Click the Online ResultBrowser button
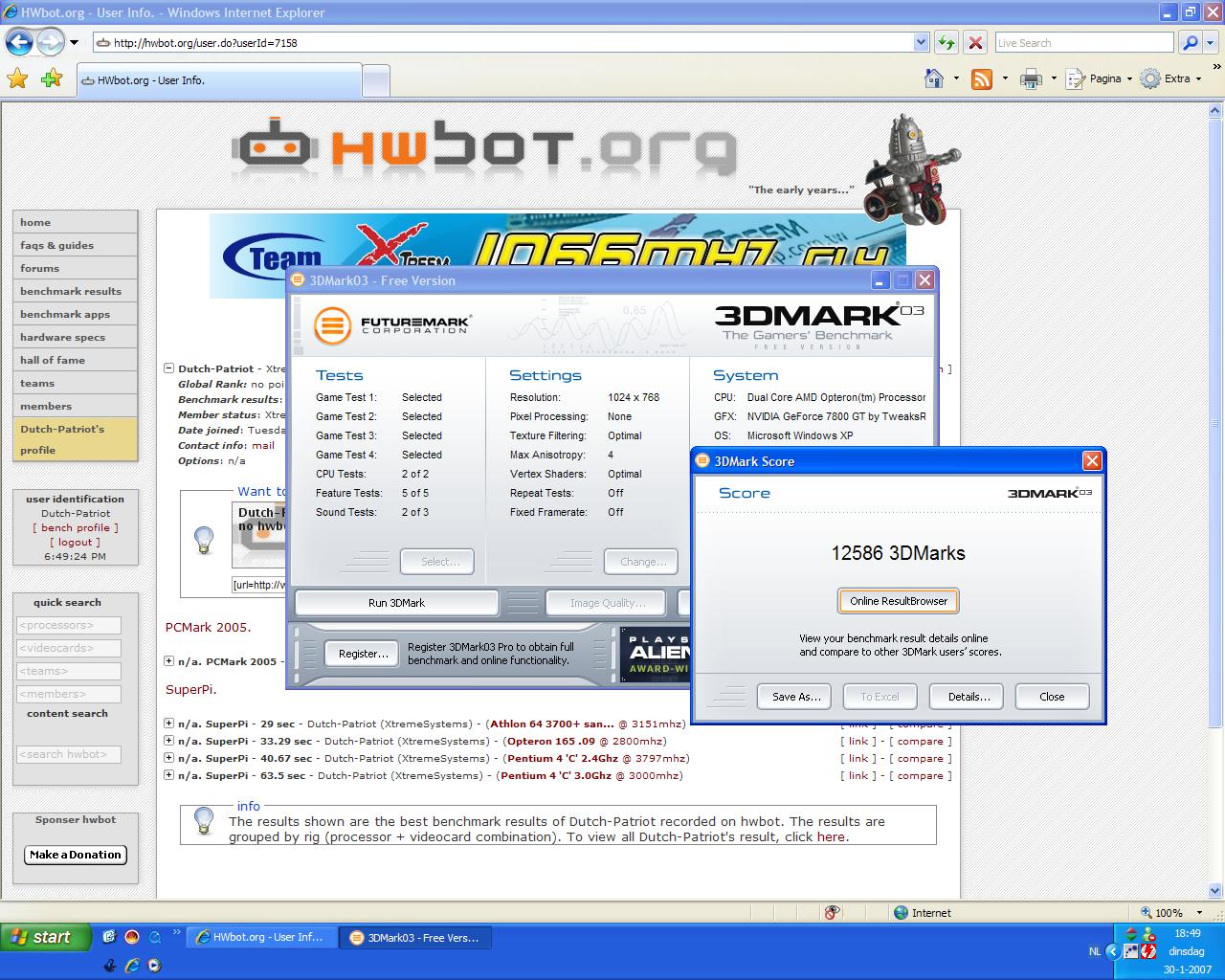1225x980 pixels. [x=899, y=601]
